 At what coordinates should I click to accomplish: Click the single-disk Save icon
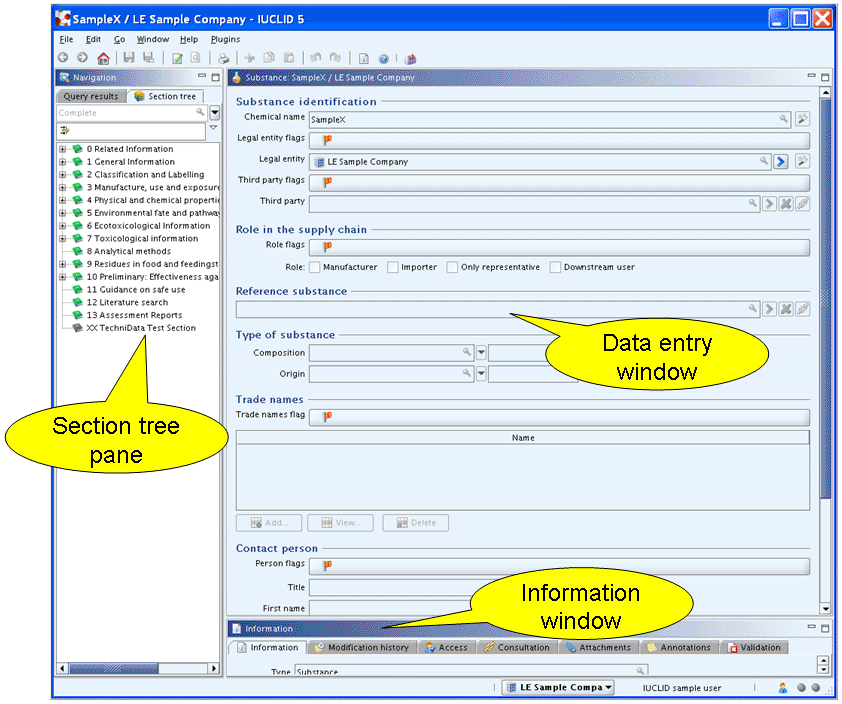129,58
